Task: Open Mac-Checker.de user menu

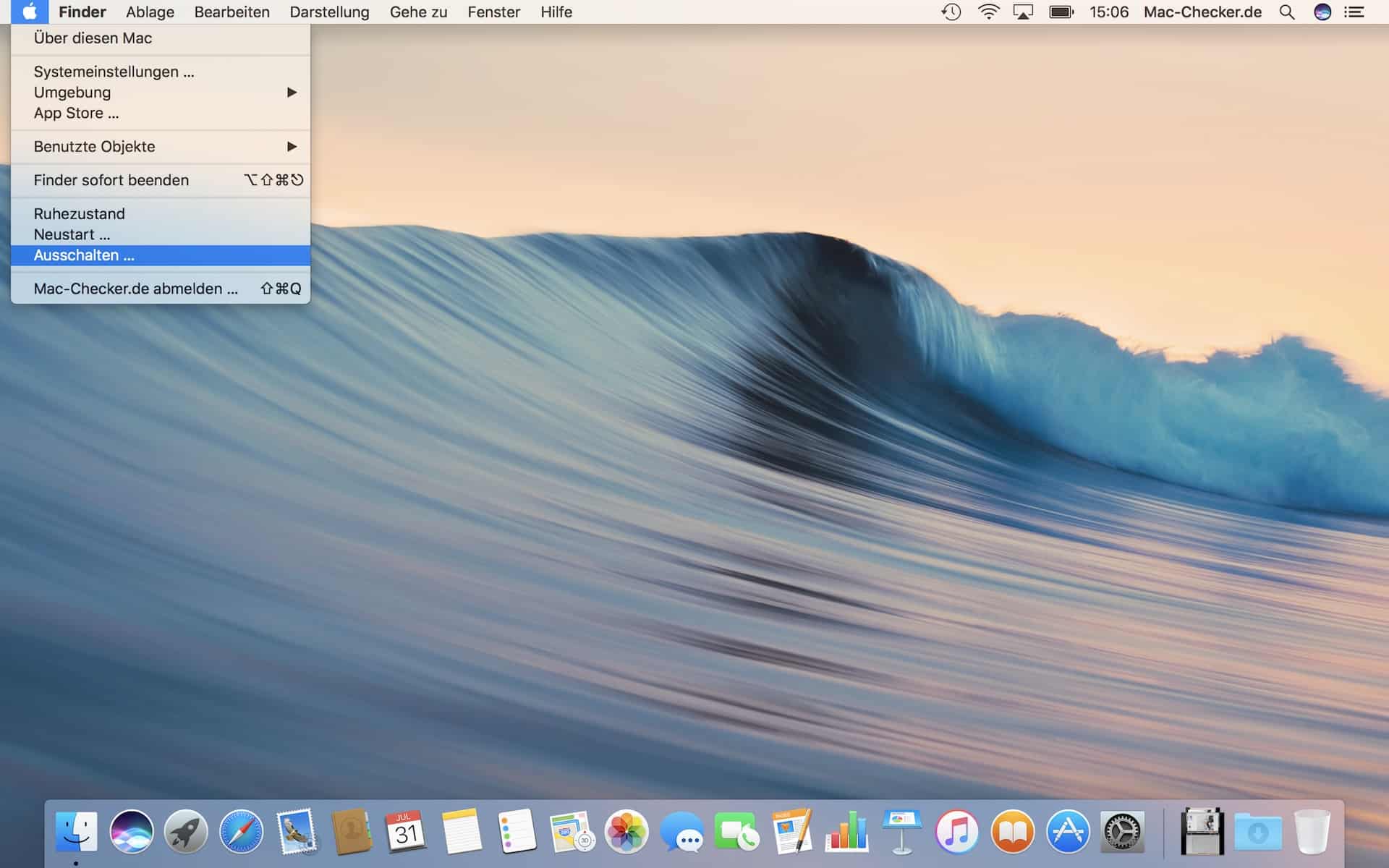Action: coord(1202,12)
